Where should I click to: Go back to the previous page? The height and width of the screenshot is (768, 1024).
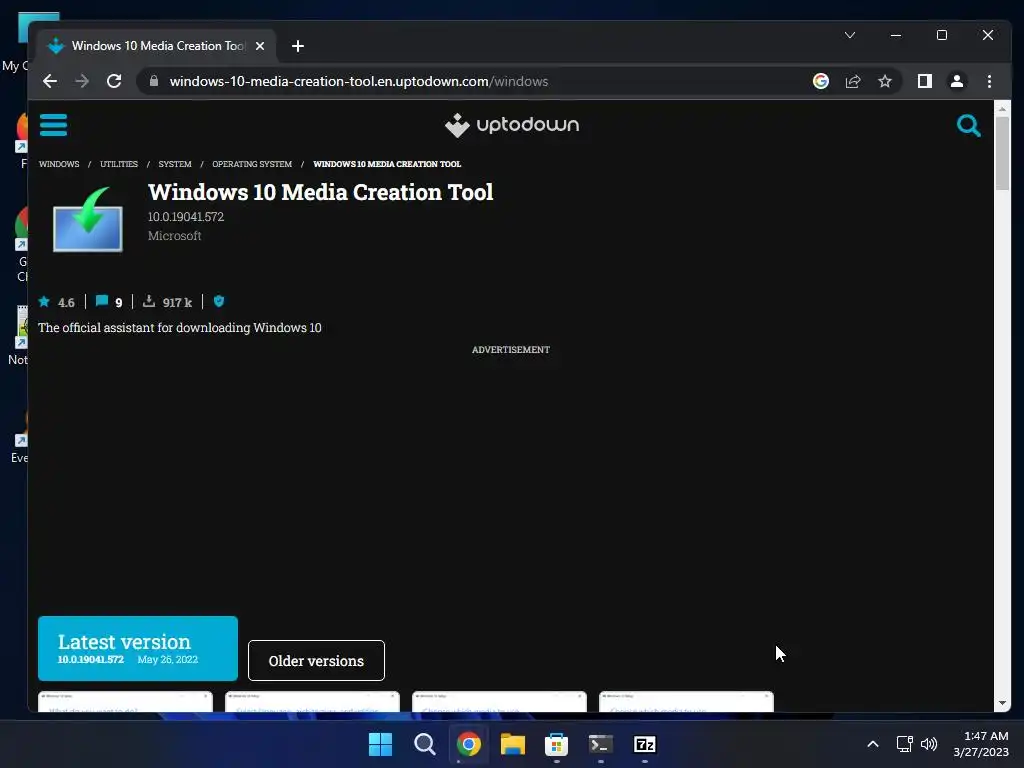coord(50,81)
